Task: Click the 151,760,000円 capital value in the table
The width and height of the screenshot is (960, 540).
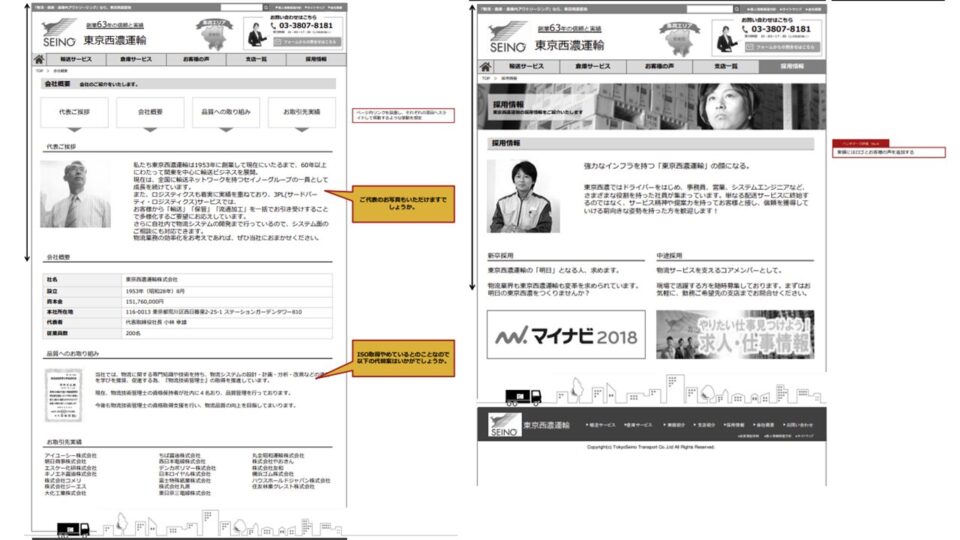Action: pos(145,302)
